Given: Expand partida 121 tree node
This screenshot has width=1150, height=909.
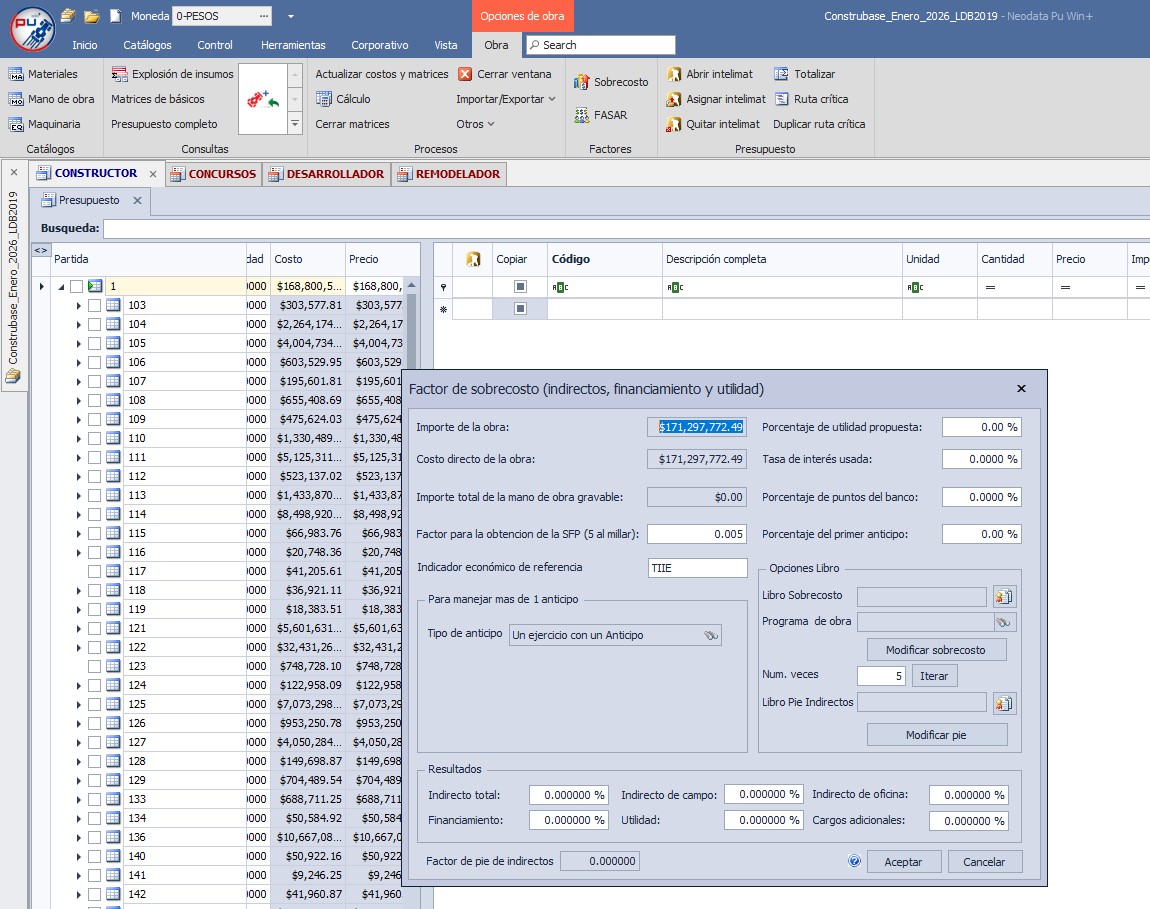Looking at the screenshot, I should (78, 629).
